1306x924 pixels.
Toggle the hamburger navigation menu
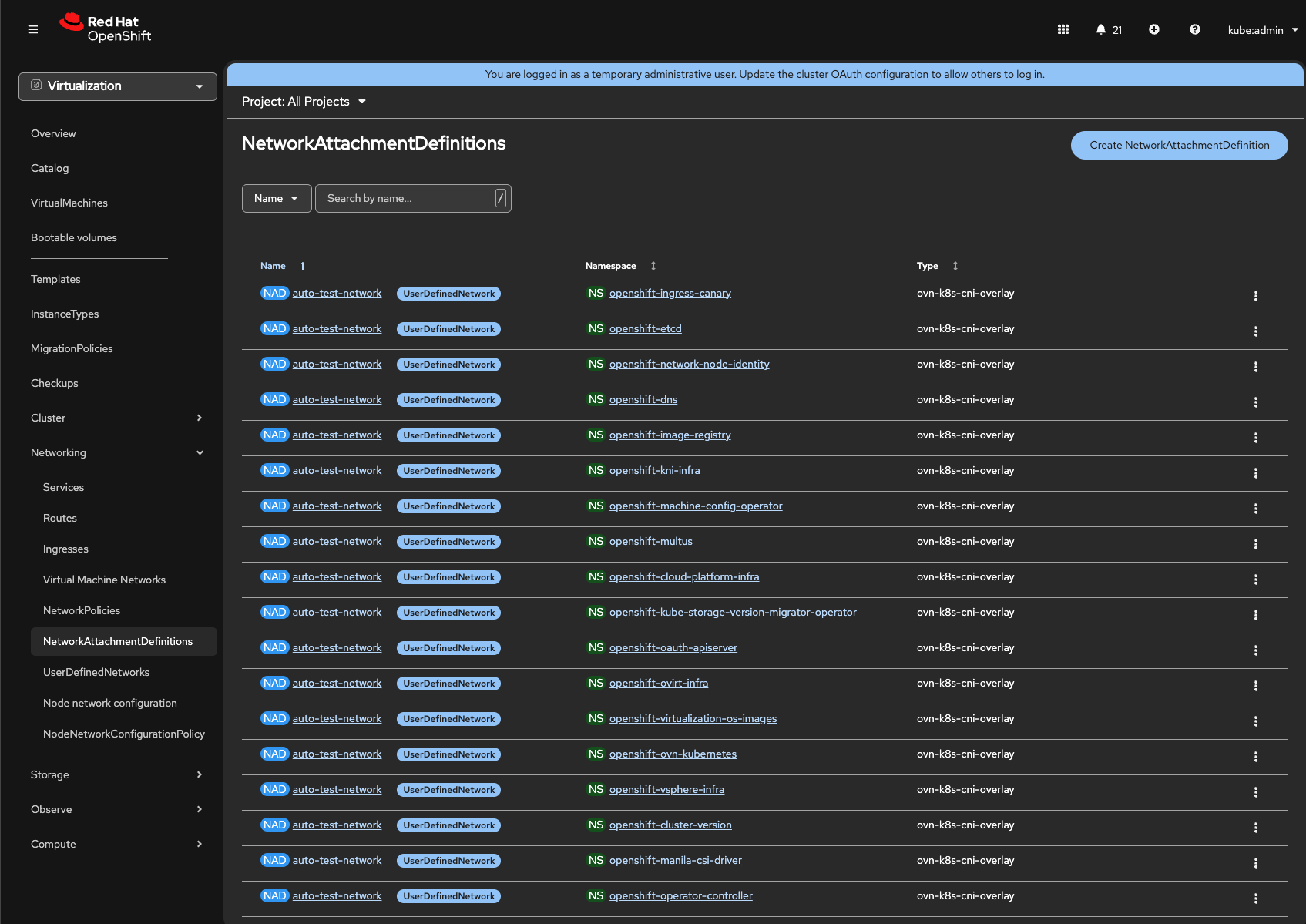[33, 29]
